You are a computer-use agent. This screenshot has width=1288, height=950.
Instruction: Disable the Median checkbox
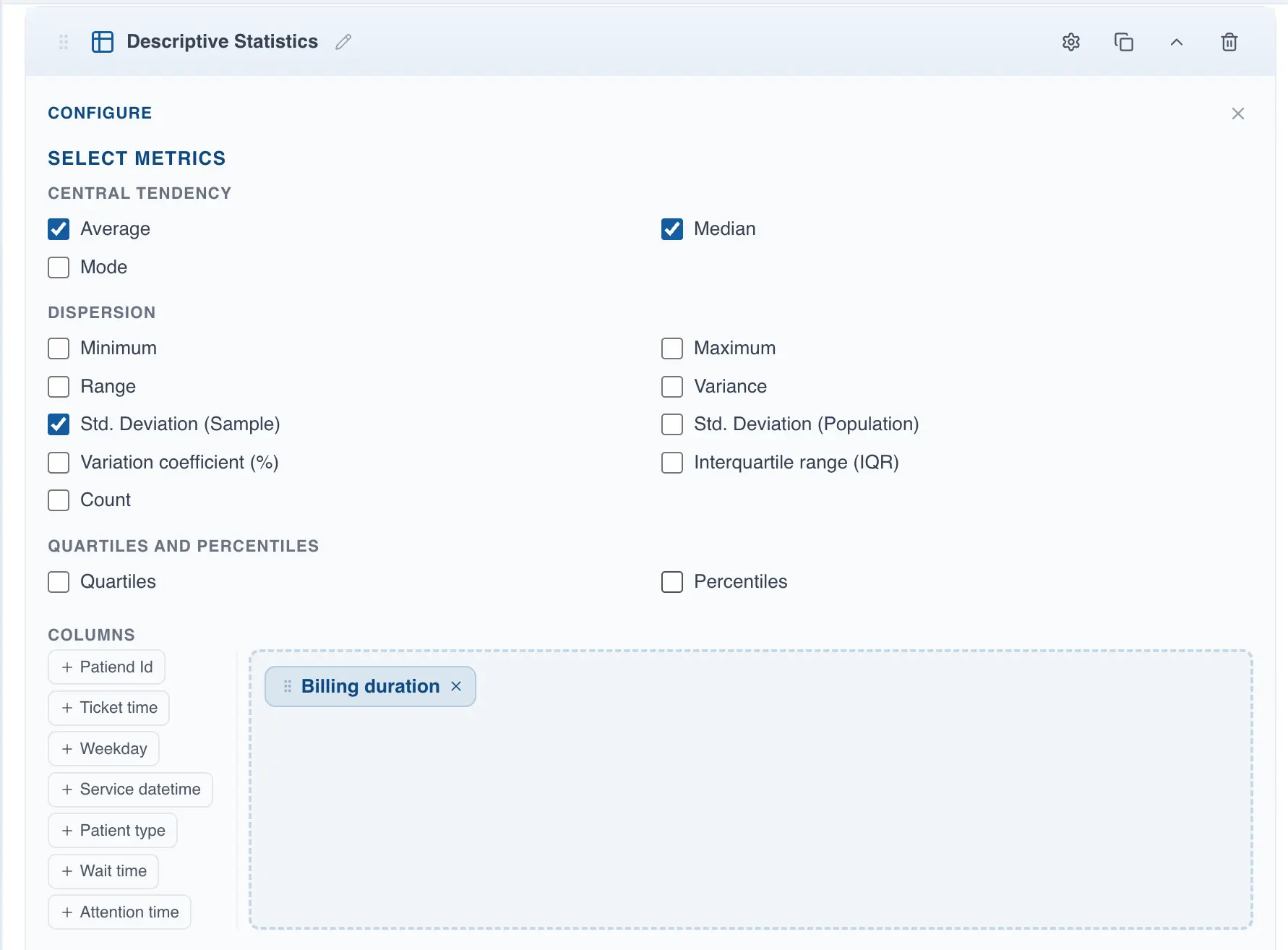pyautogui.click(x=671, y=228)
